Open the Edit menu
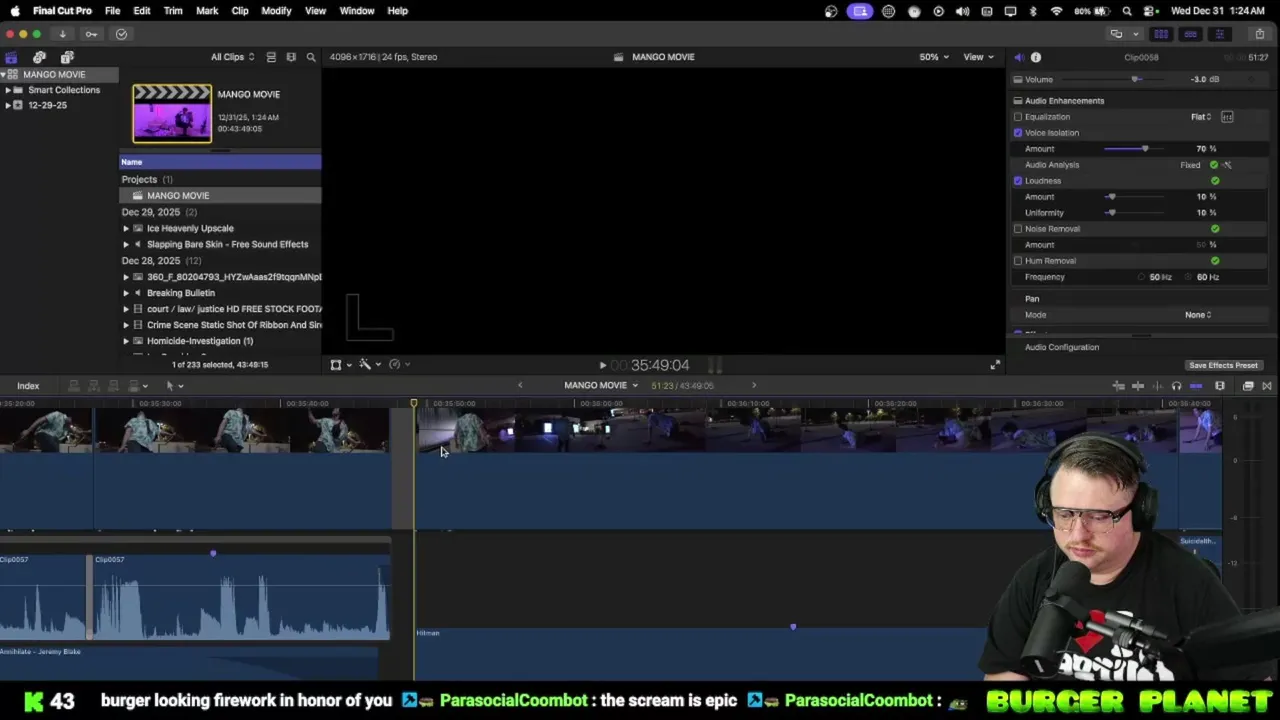Screen dimensions: 1280x720 pos(142,11)
